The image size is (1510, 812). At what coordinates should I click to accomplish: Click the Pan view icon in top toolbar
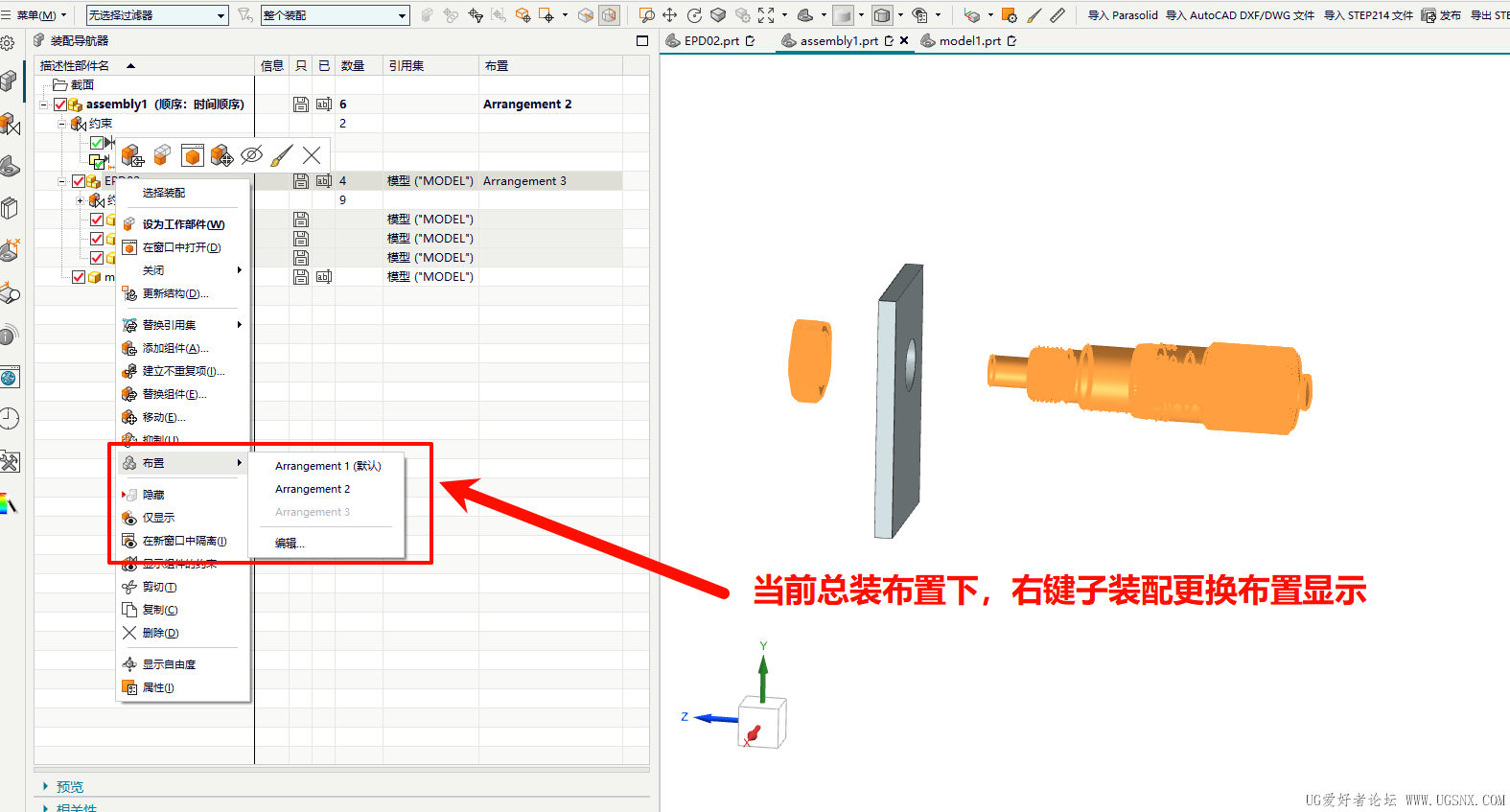[669, 15]
